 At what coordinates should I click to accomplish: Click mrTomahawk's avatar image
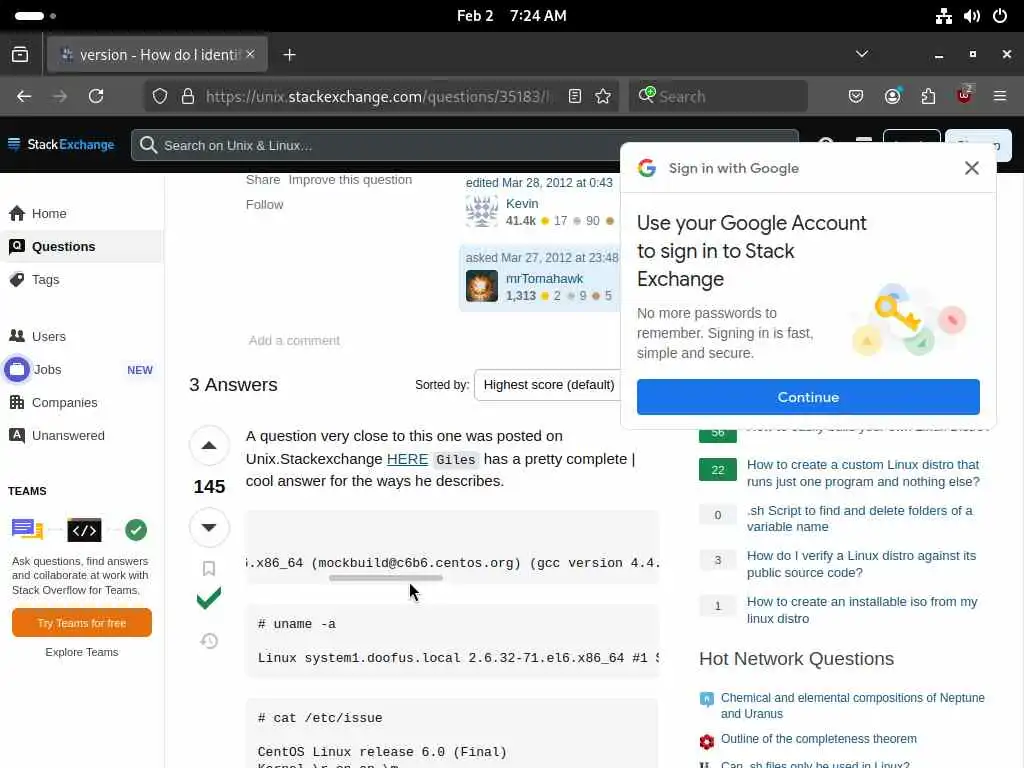(482, 286)
